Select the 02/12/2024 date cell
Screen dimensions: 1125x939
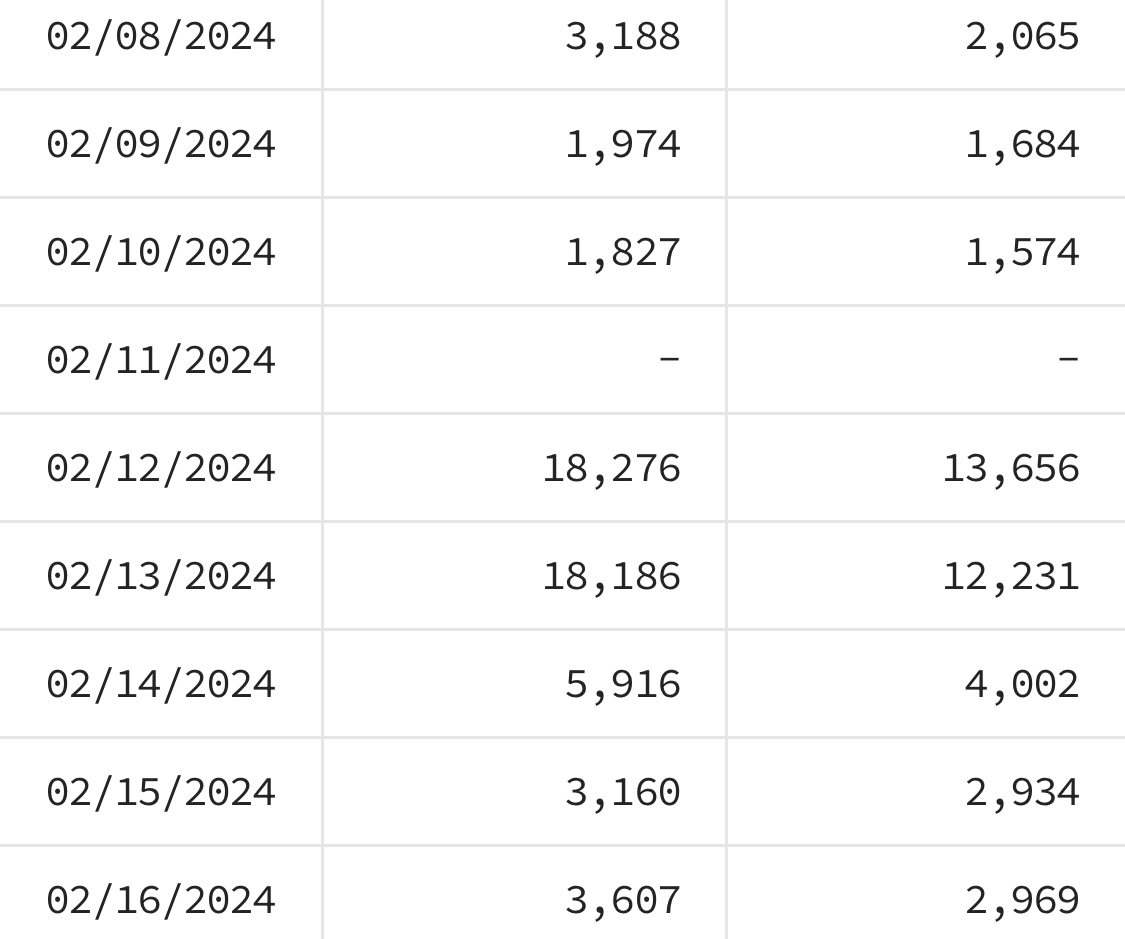pyautogui.click(x=161, y=468)
